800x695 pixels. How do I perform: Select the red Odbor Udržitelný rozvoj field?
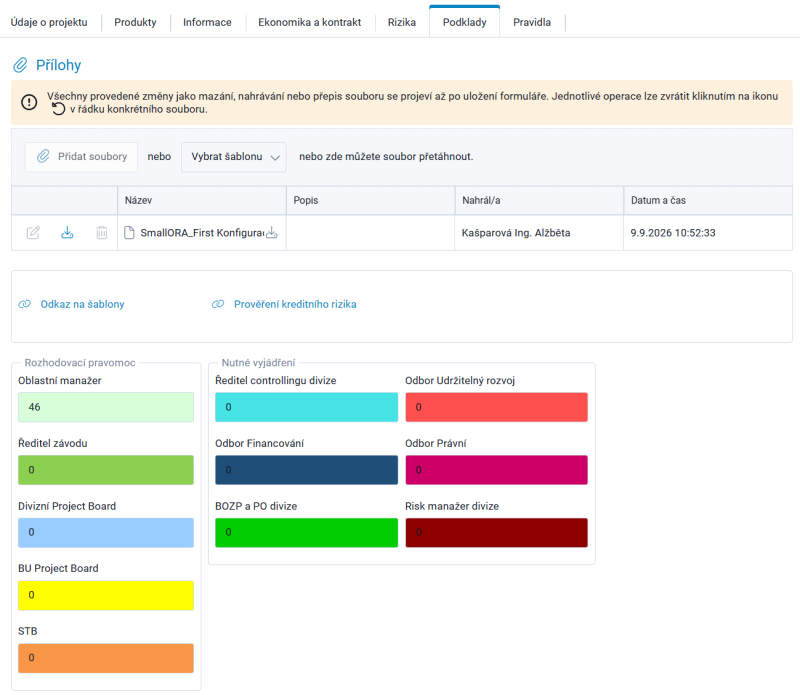click(496, 407)
